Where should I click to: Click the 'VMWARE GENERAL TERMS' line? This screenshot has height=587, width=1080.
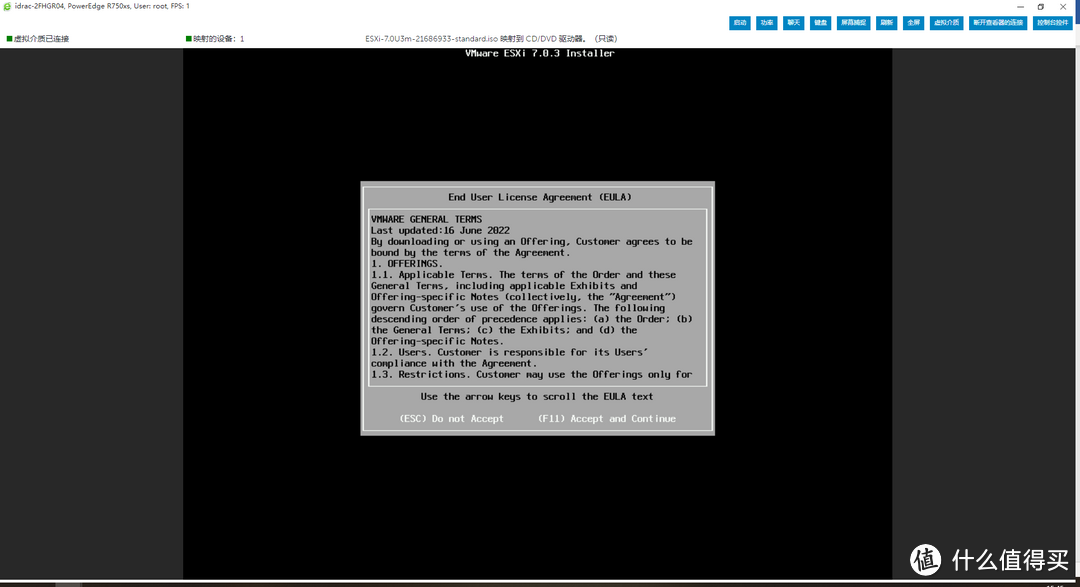pos(426,219)
